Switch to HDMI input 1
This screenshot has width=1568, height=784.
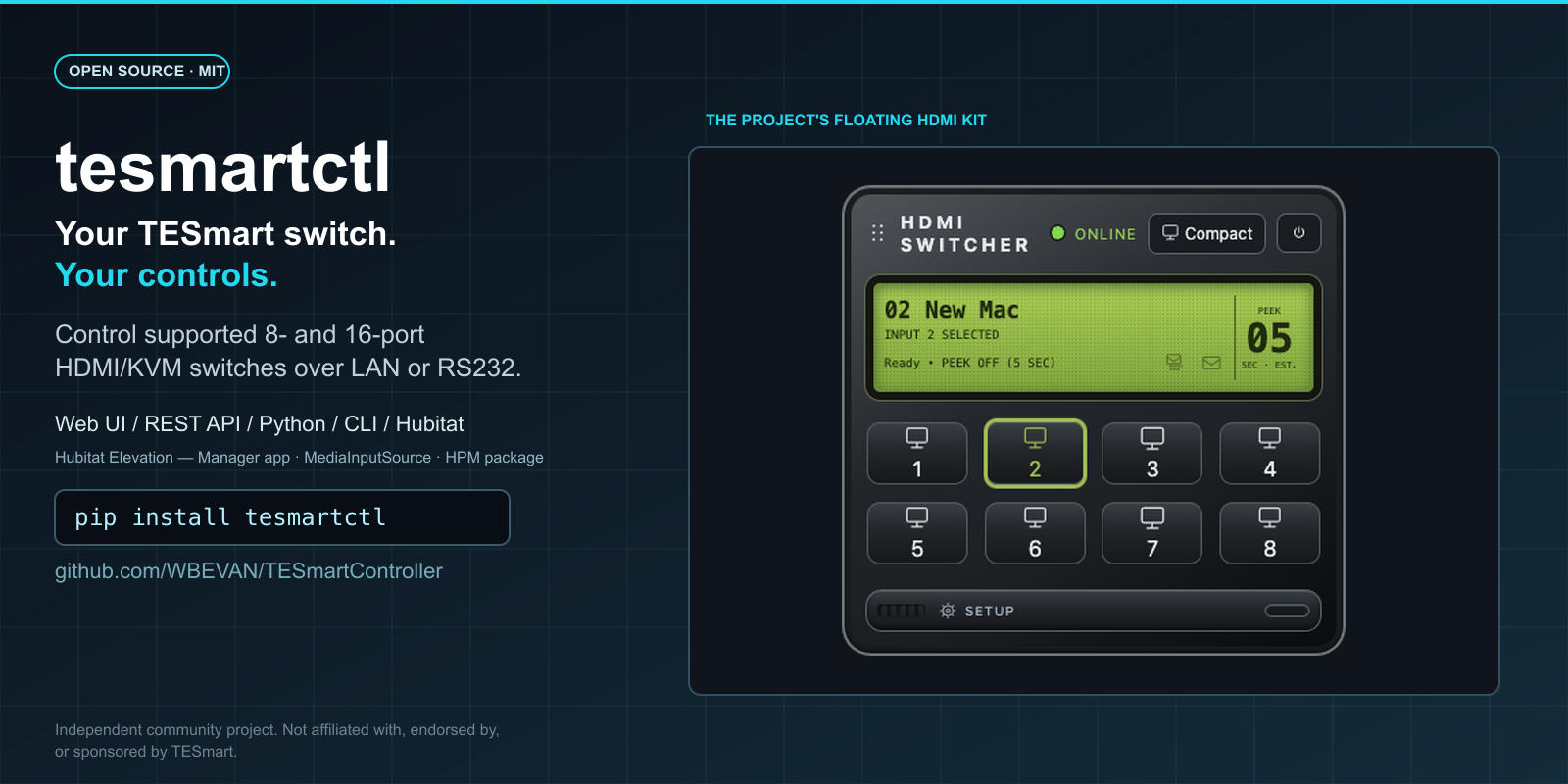pyautogui.click(x=917, y=454)
